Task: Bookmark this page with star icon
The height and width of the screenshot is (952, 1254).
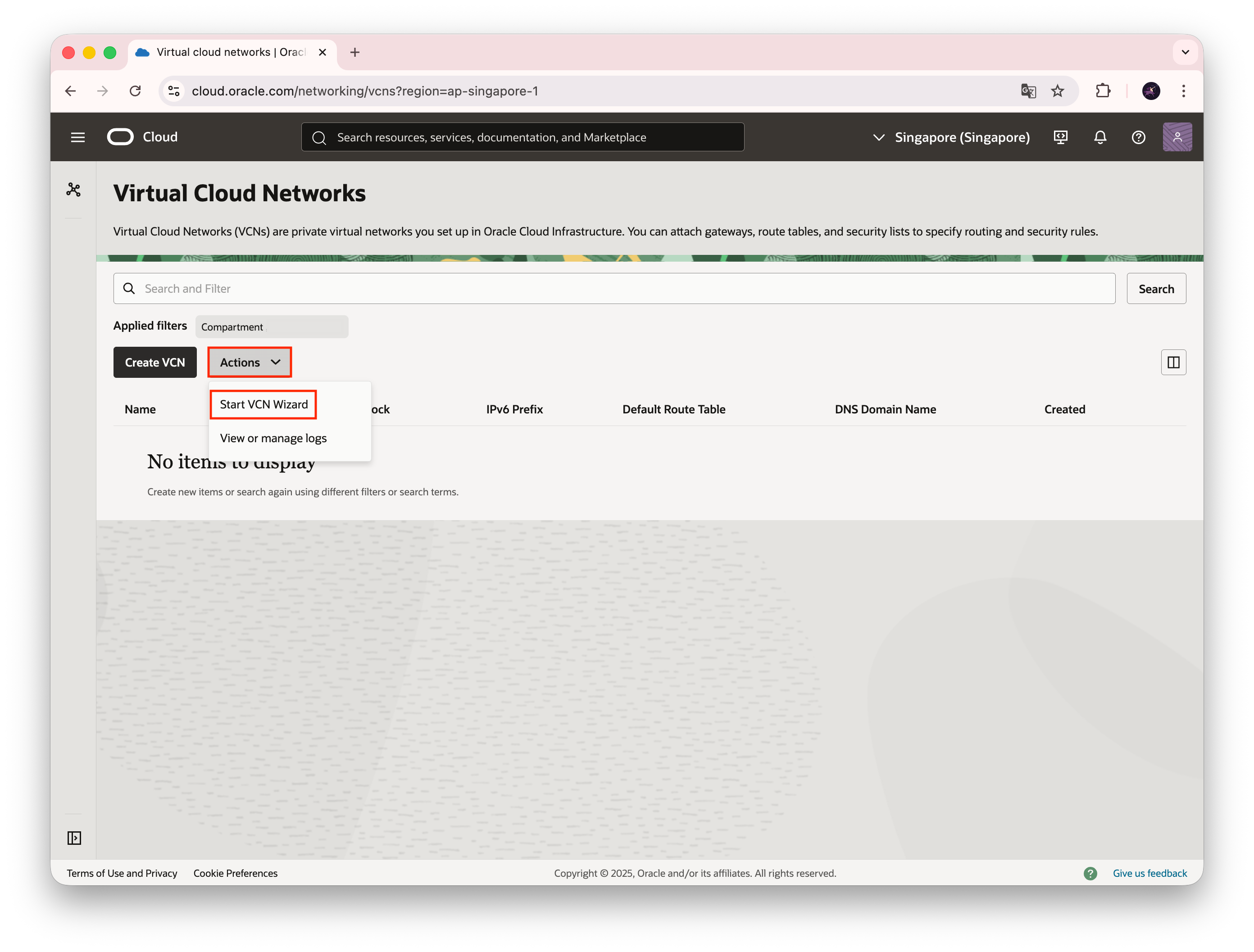Action: click(x=1057, y=91)
